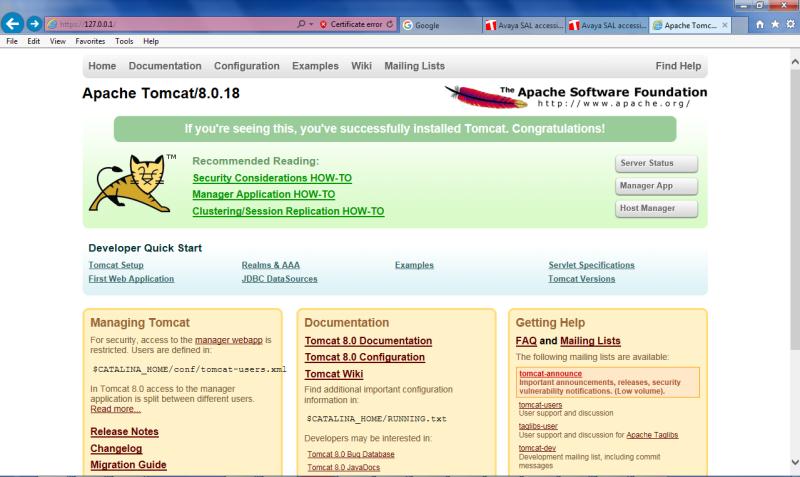Open the Favorites menu
Screen dimensions: 800x477
[x=90, y=41]
